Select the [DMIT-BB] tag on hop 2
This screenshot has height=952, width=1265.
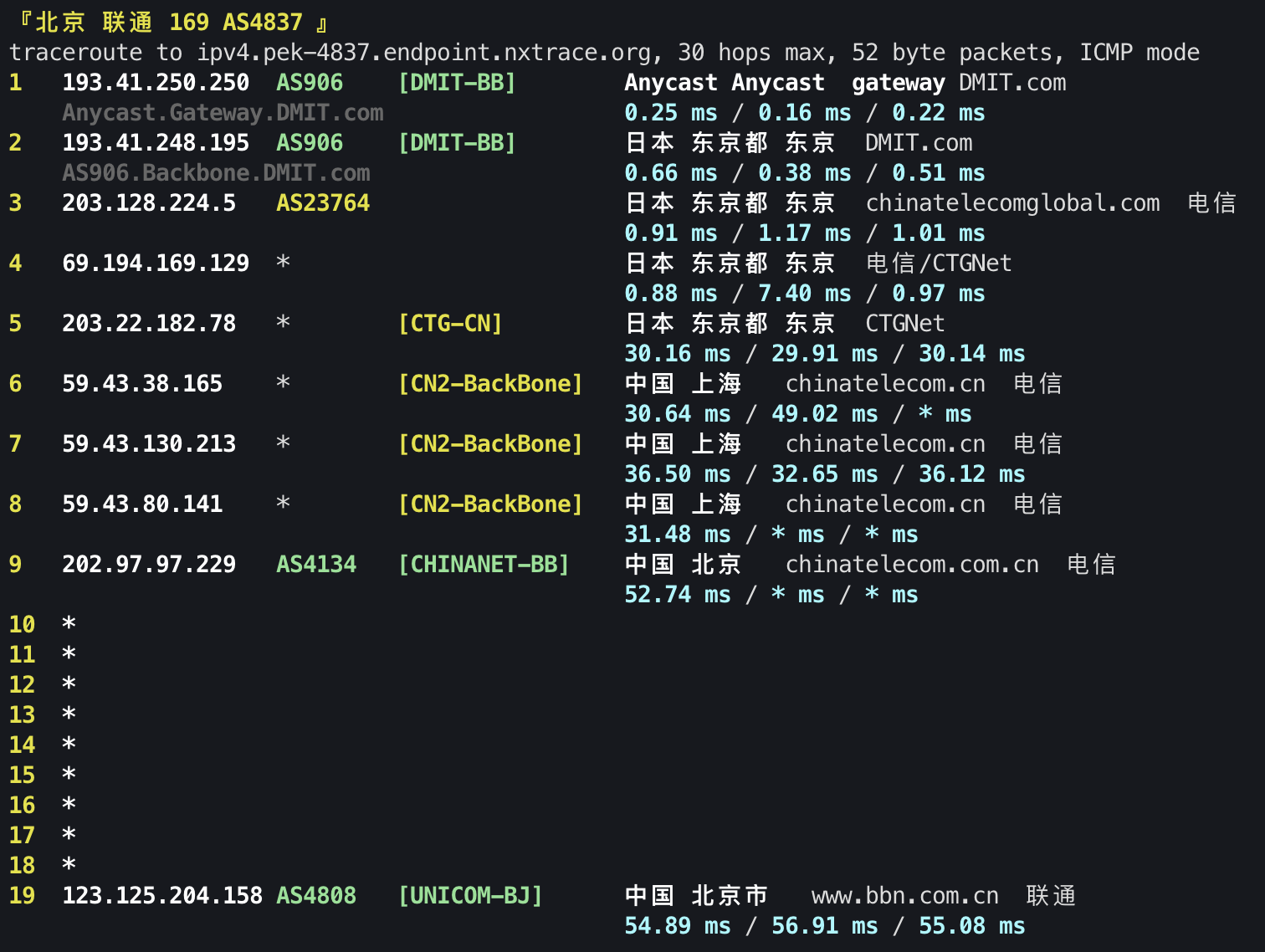tap(457, 142)
